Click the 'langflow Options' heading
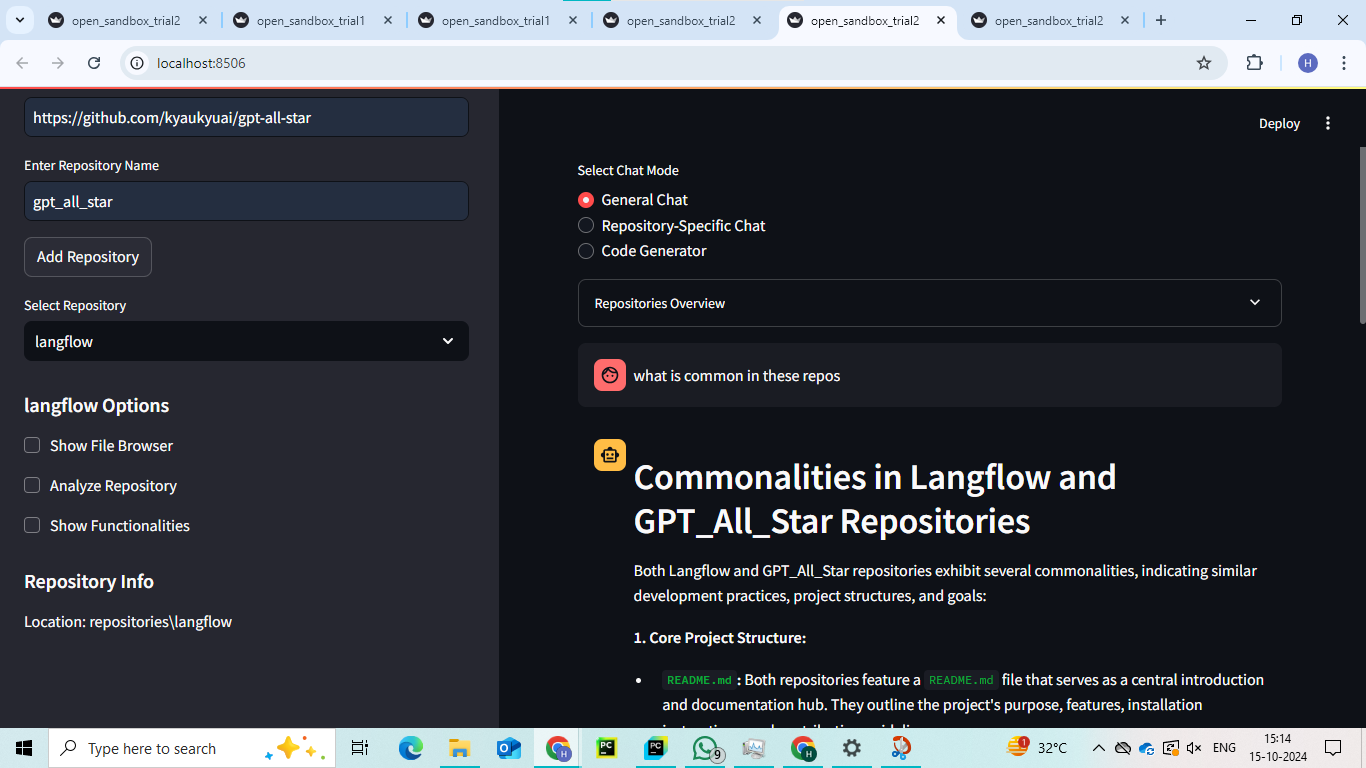 (x=97, y=405)
